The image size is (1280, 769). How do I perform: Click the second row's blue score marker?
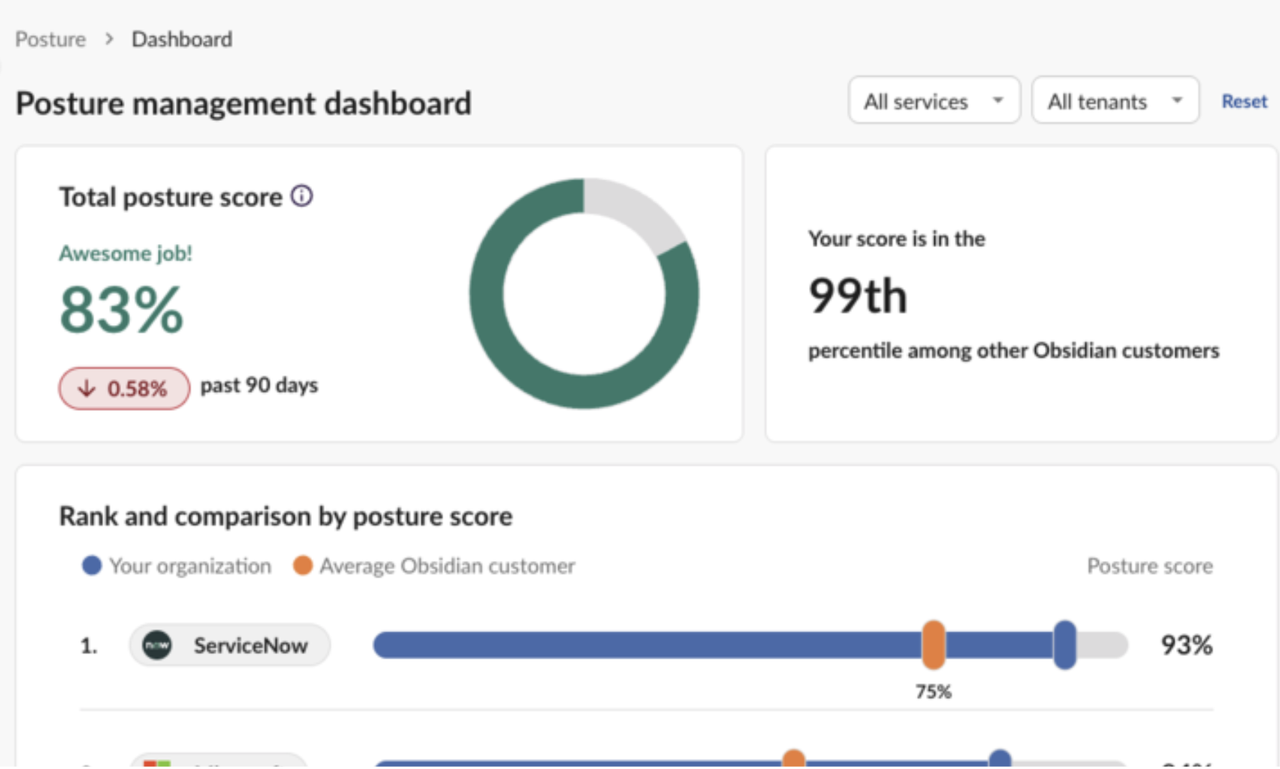tap(999, 759)
